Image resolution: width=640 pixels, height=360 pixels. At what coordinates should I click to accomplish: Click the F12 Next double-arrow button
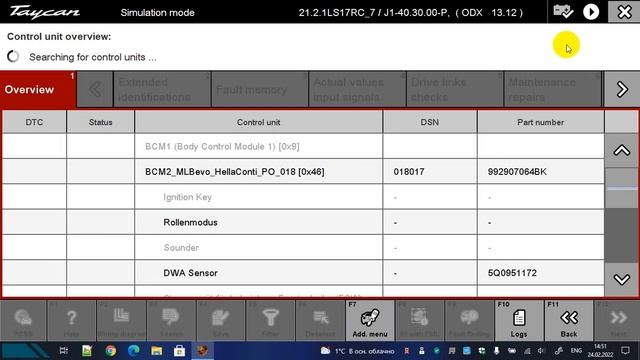point(618,320)
